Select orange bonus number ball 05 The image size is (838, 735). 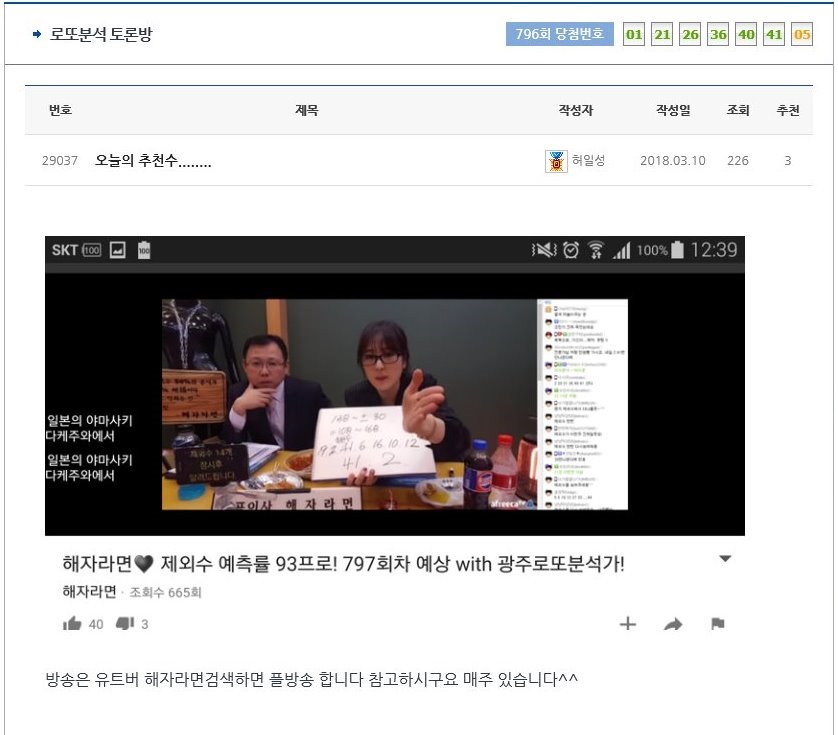(x=802, y=35)
